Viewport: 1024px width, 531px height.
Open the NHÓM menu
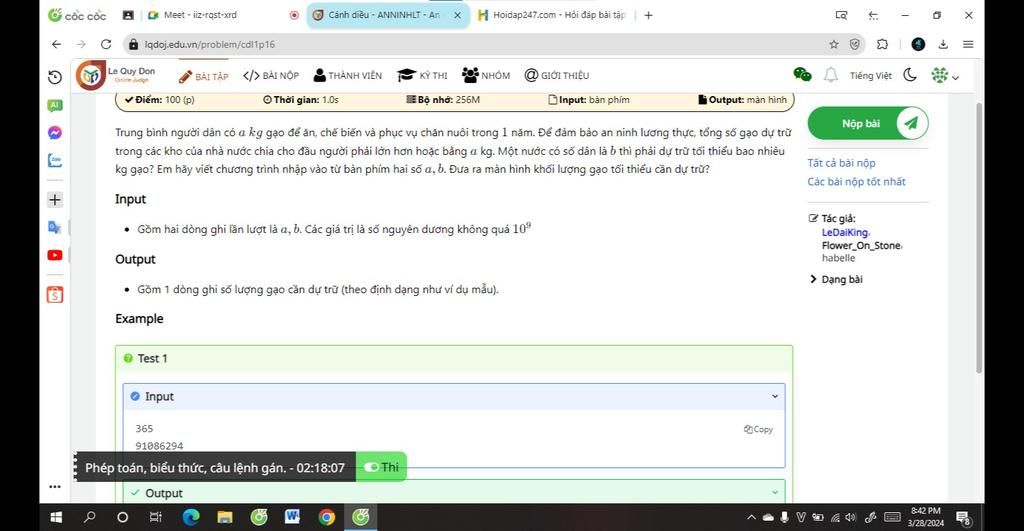pyautogui.click(x=486, y=75)
